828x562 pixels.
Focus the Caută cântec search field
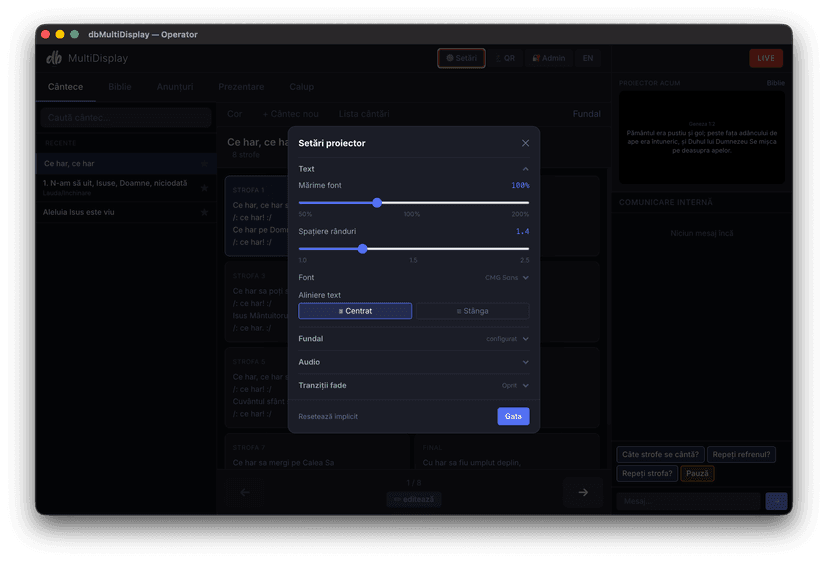tap(126, 117)
